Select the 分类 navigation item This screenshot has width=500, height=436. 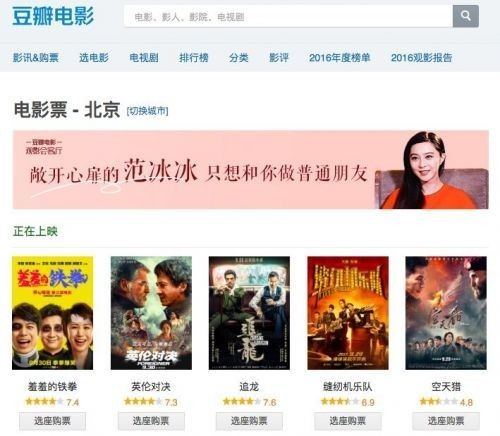[x=239, y=58]
